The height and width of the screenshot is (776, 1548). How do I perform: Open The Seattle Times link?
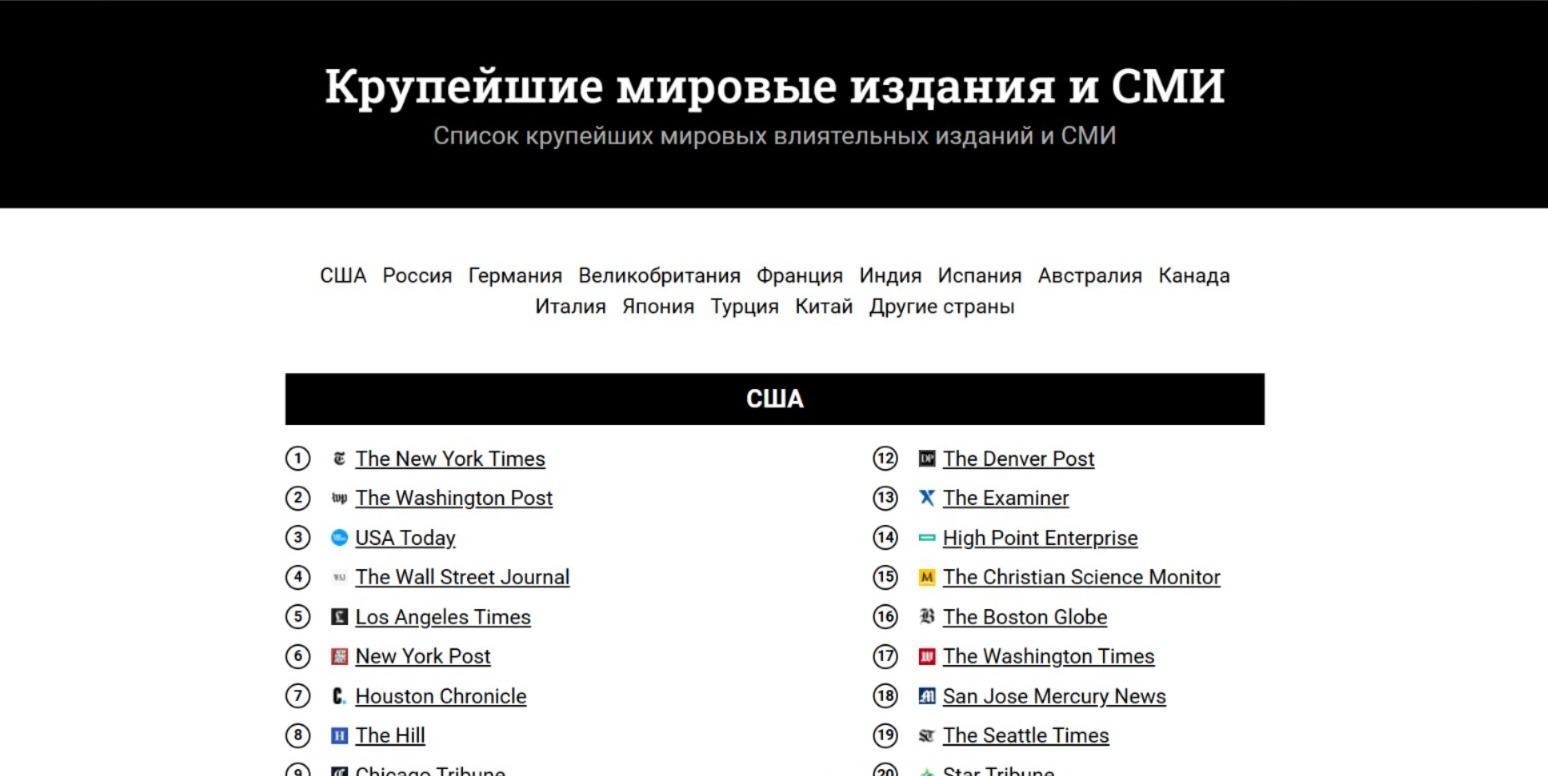(x=1025, y=735)
